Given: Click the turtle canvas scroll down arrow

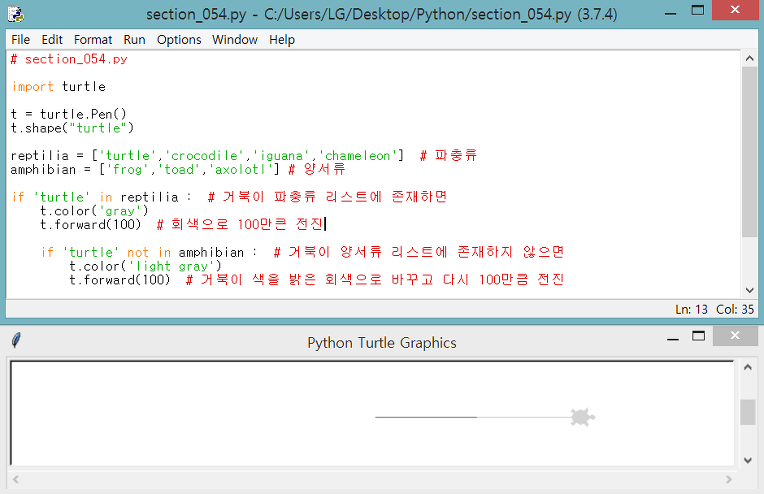Looking at the screenshot, I should click(748, 460).
